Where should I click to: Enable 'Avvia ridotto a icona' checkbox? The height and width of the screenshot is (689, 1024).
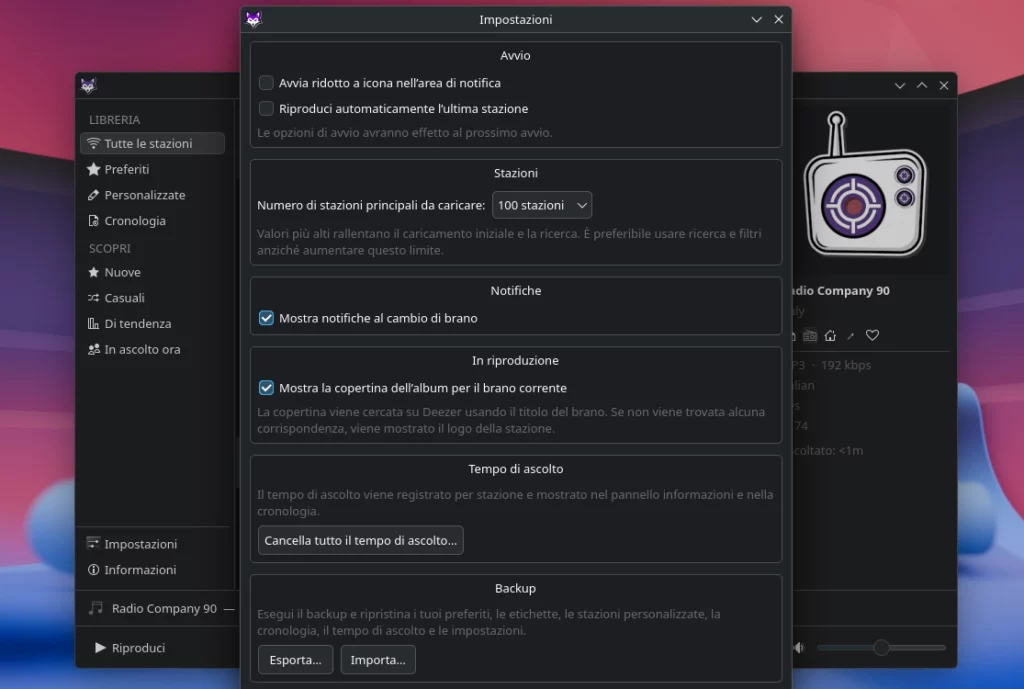coord(266,83)
